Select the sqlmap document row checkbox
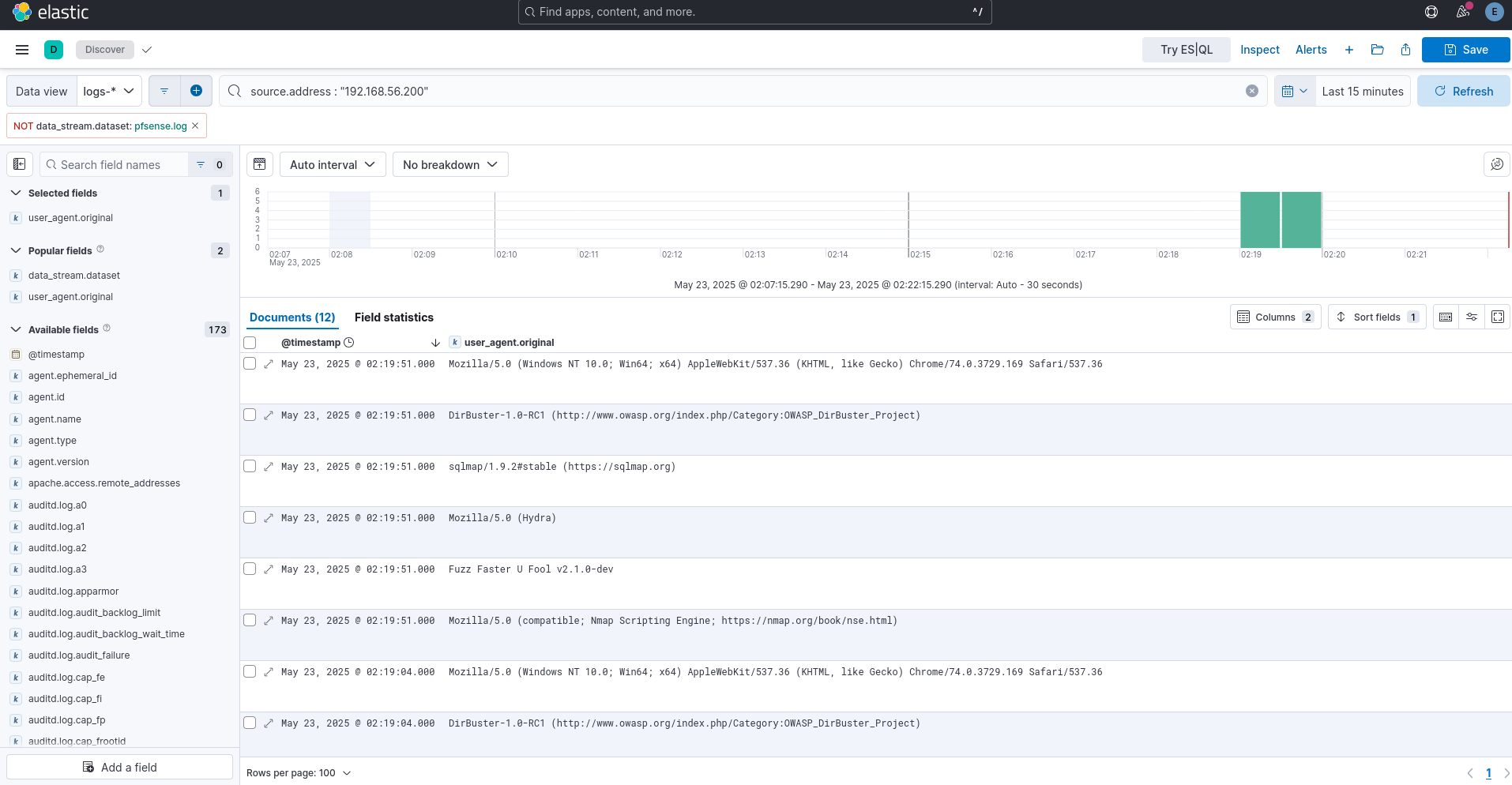Image resolution: width=1512 pixels, height=785 pixels. (x=250, y=467)
